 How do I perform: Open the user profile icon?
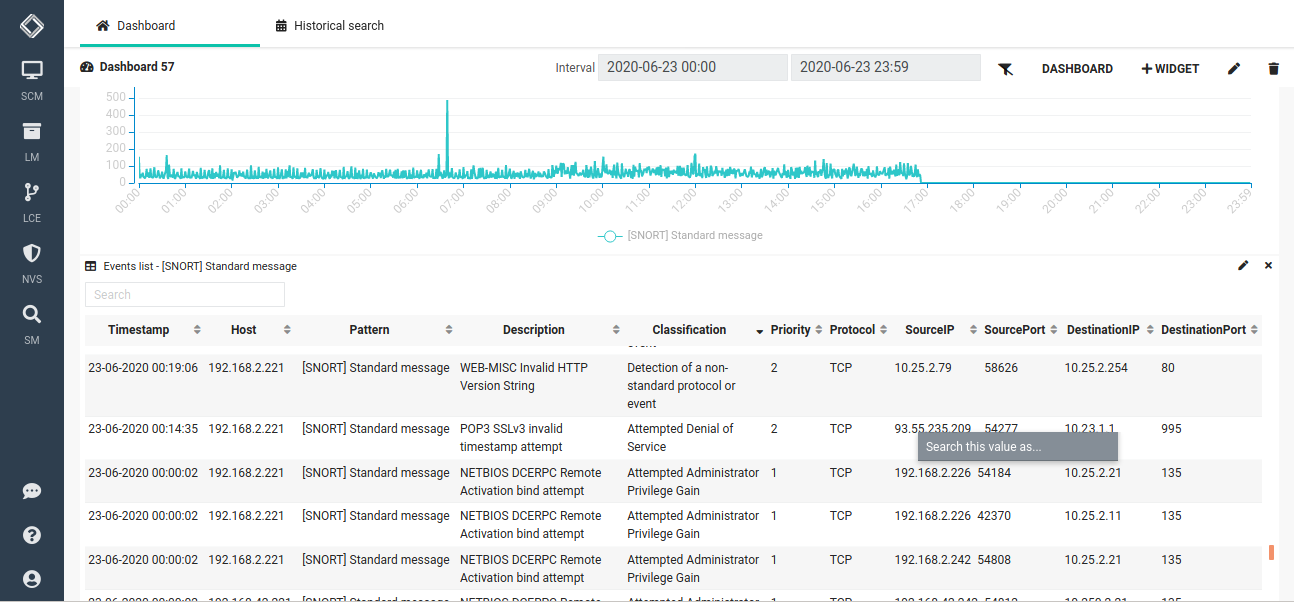32,579
